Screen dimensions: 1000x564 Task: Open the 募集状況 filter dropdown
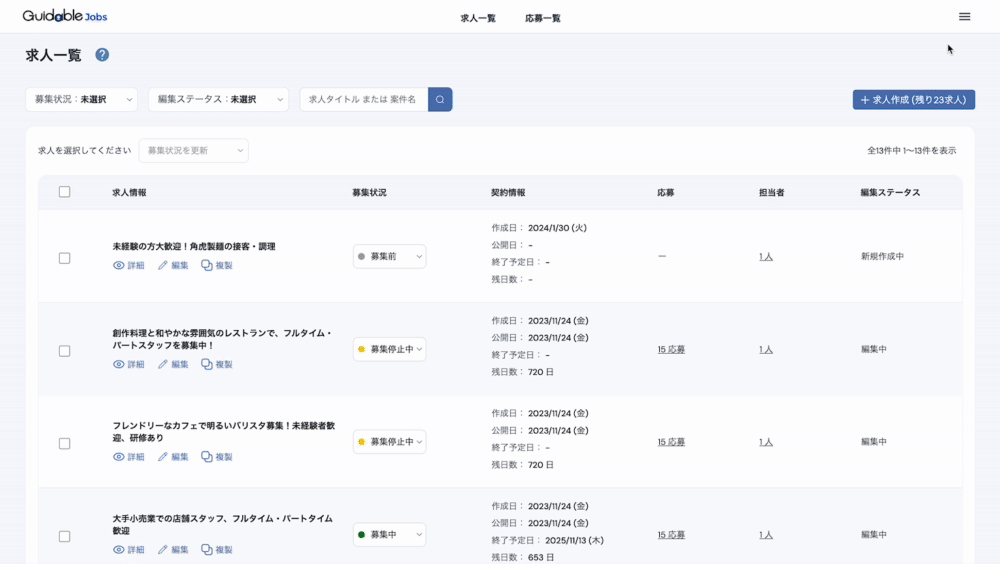tap(81, 99)
